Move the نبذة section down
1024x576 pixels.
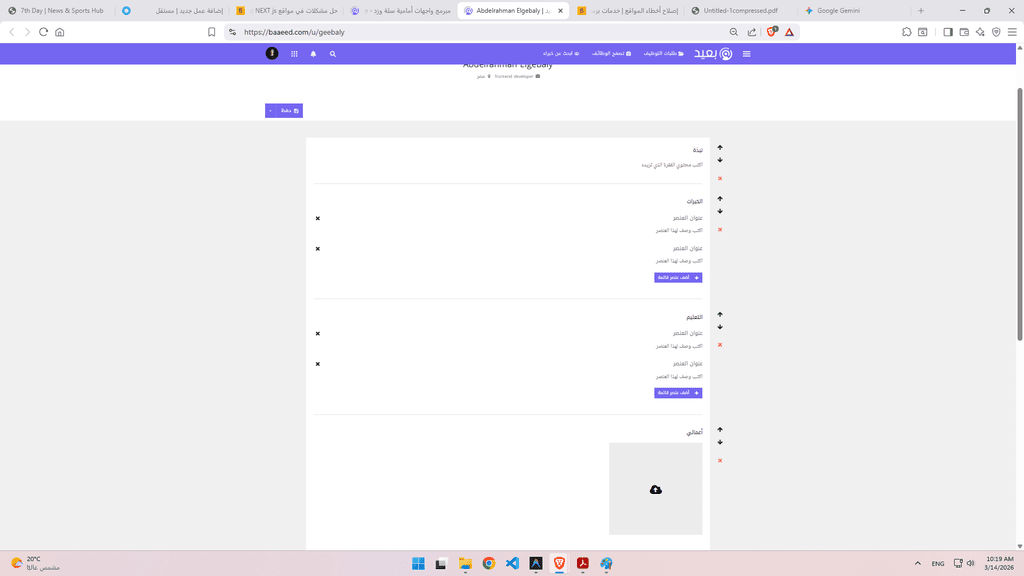720,160
